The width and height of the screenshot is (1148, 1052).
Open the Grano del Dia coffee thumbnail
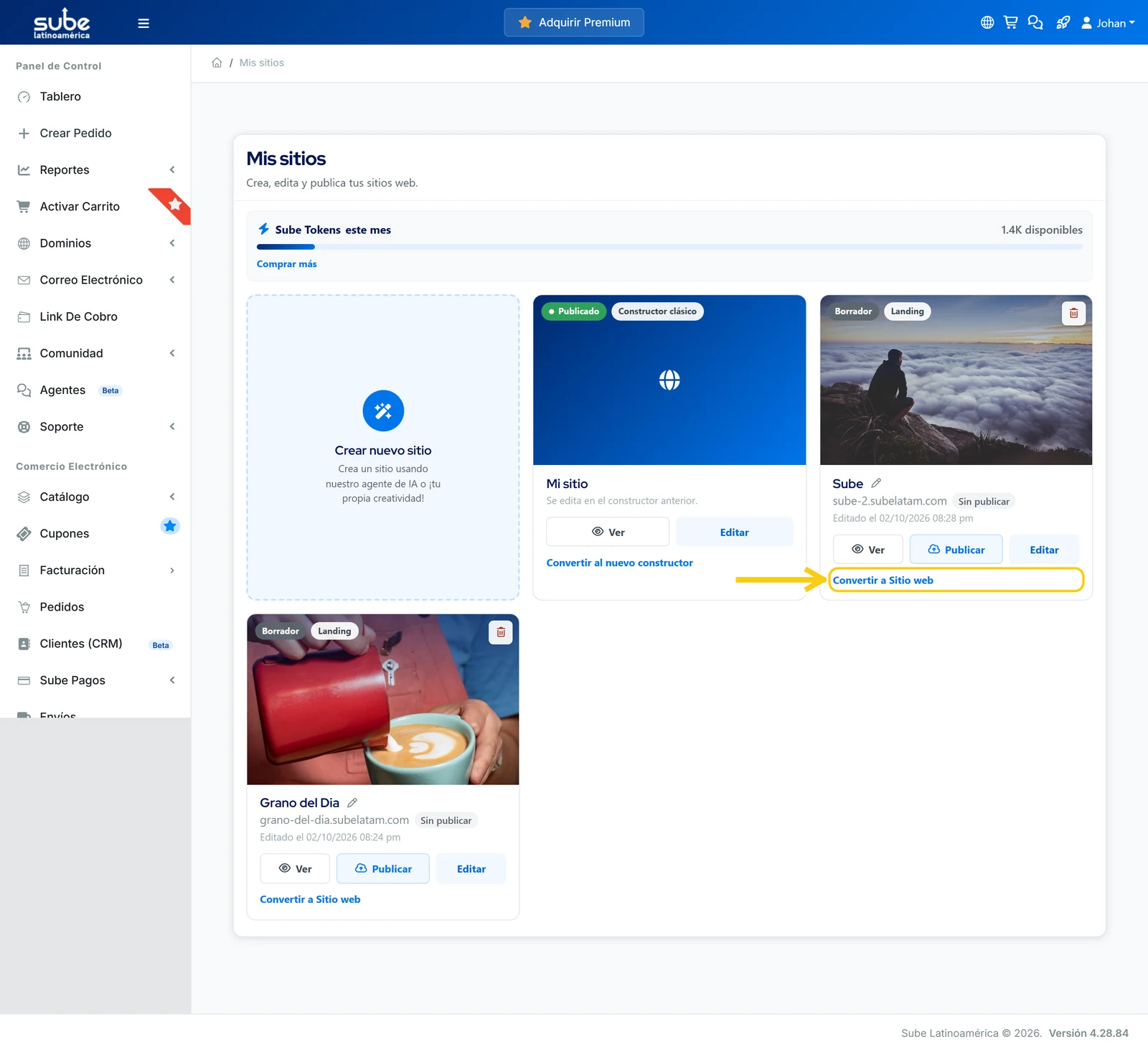tap(383, 699)
